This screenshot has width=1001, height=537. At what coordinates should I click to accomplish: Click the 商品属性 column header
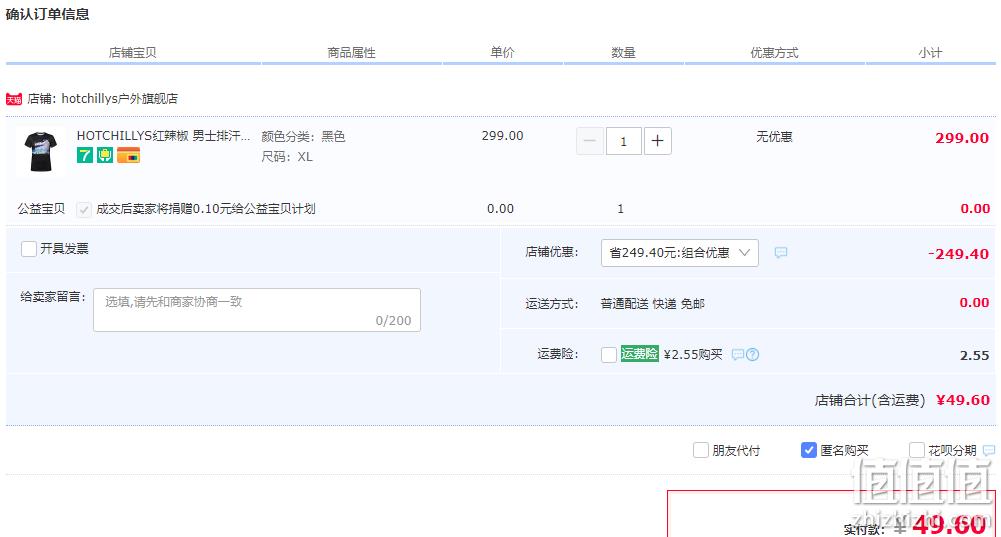[x=351, y=52]
